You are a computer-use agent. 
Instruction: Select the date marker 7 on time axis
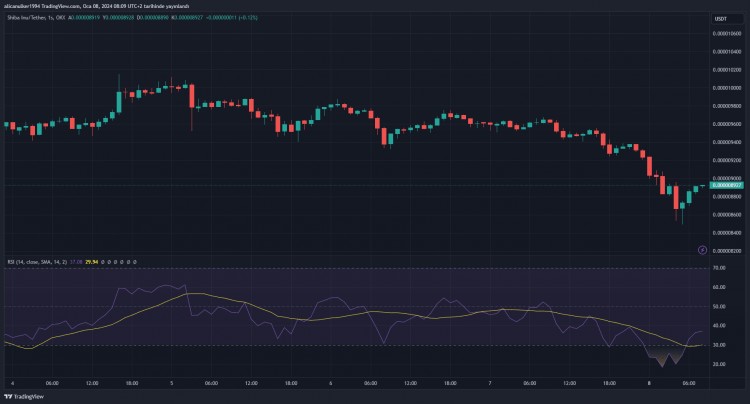(490, 382)
